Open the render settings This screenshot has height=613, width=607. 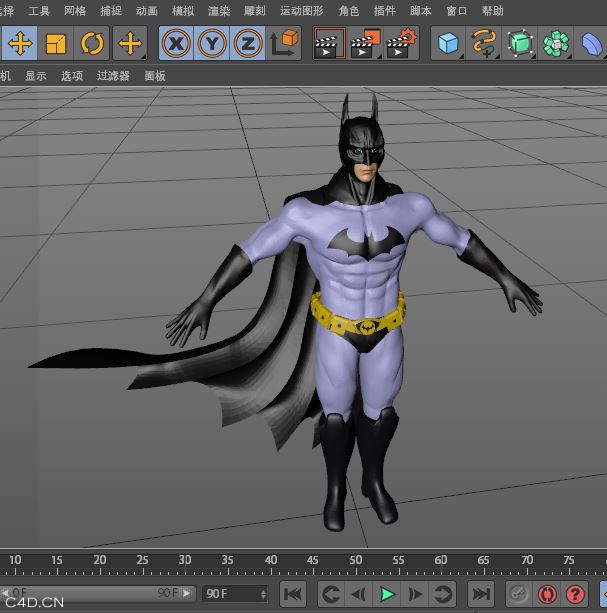pyautogui.click(x=401, y=43)
